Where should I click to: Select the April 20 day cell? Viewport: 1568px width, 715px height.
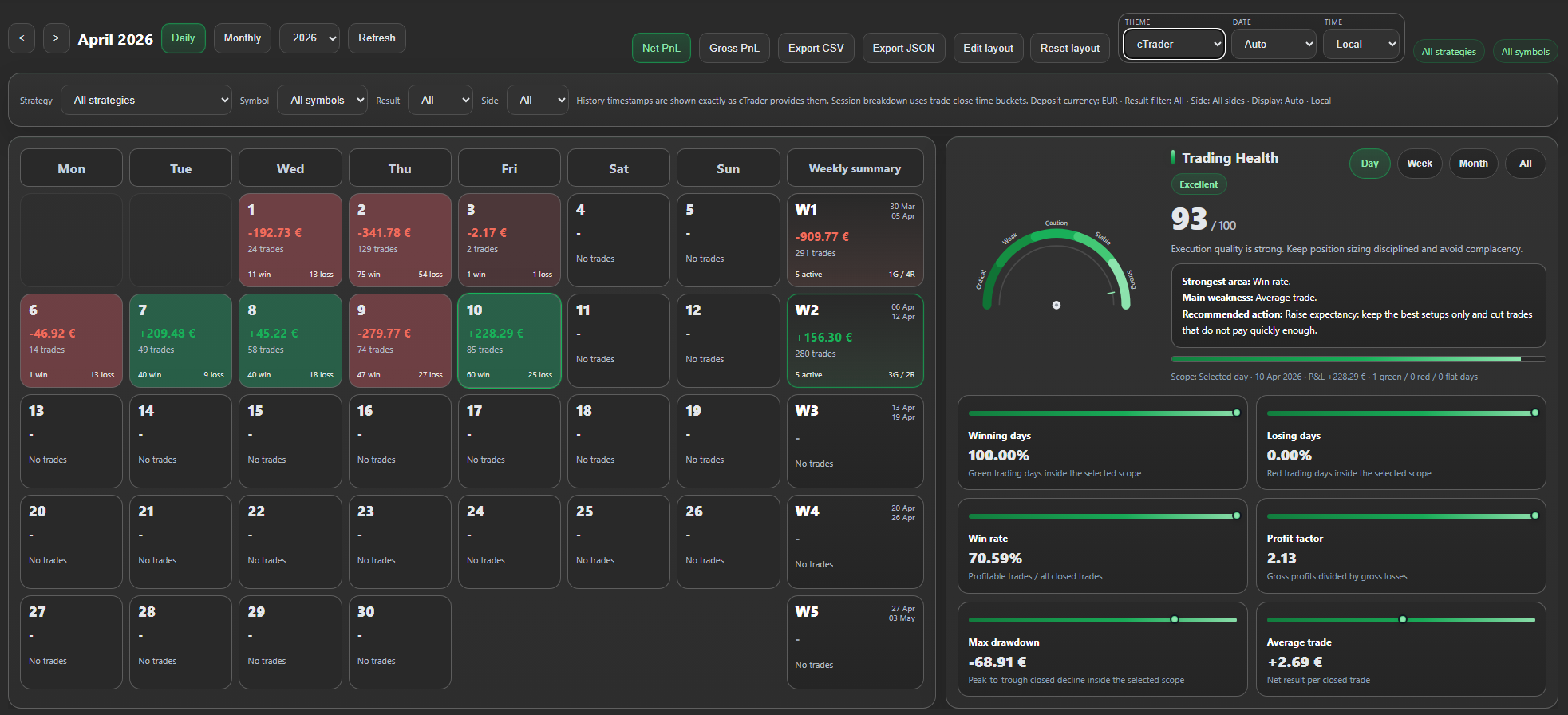71,542
